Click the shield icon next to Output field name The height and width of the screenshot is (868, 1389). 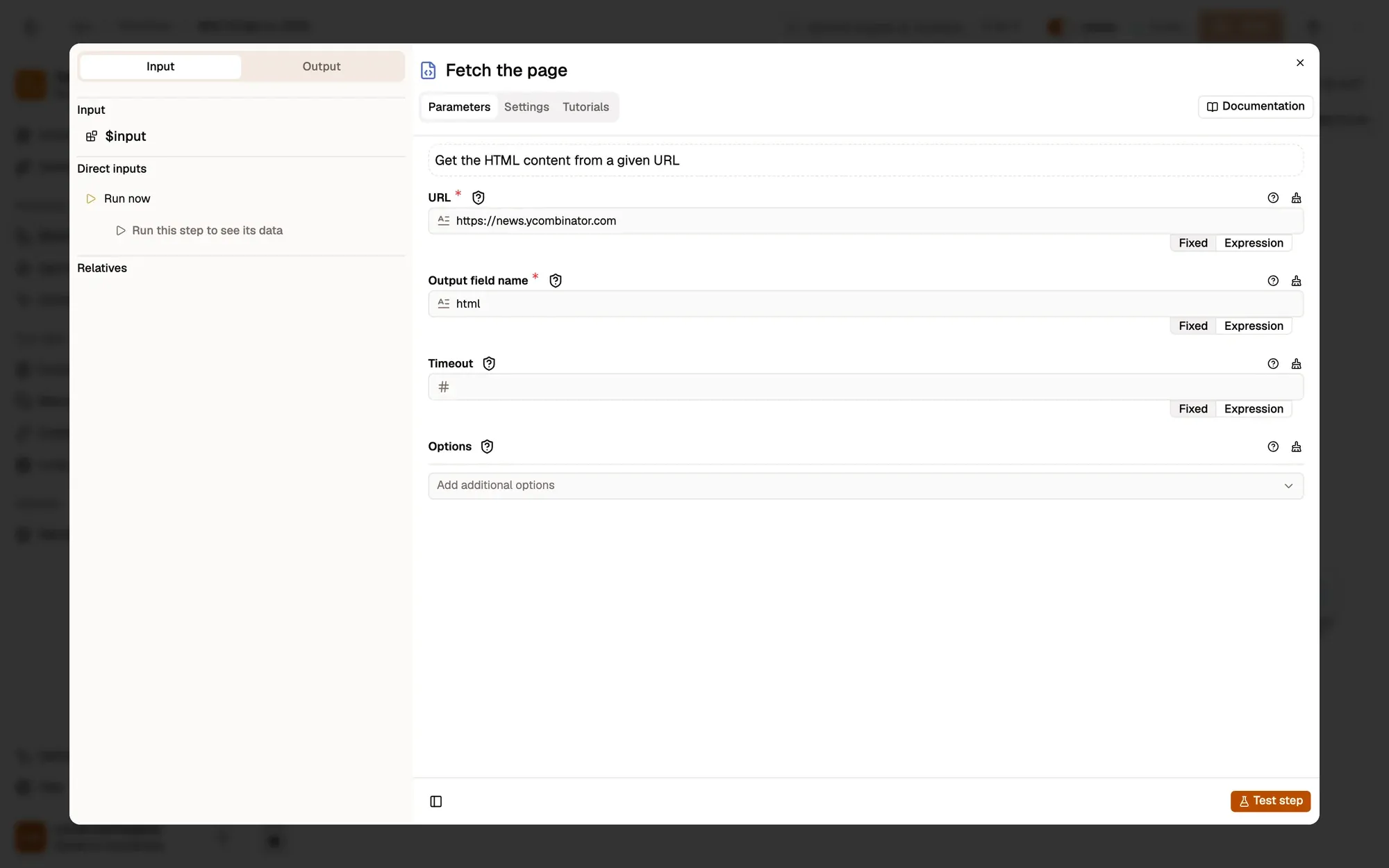pyautogui.click(x=555, y=281)
